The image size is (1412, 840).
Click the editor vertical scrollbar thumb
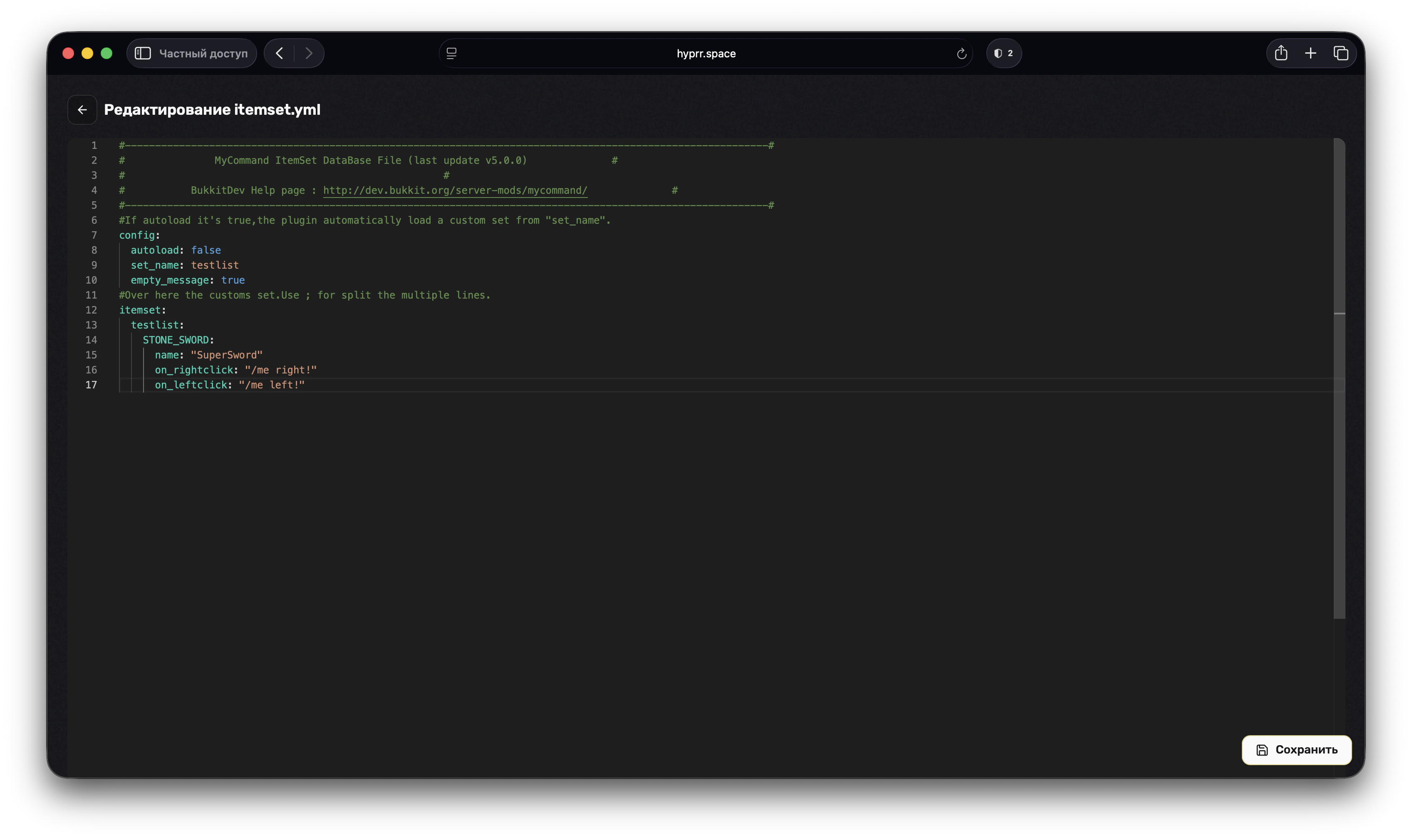click(1339, 378)
